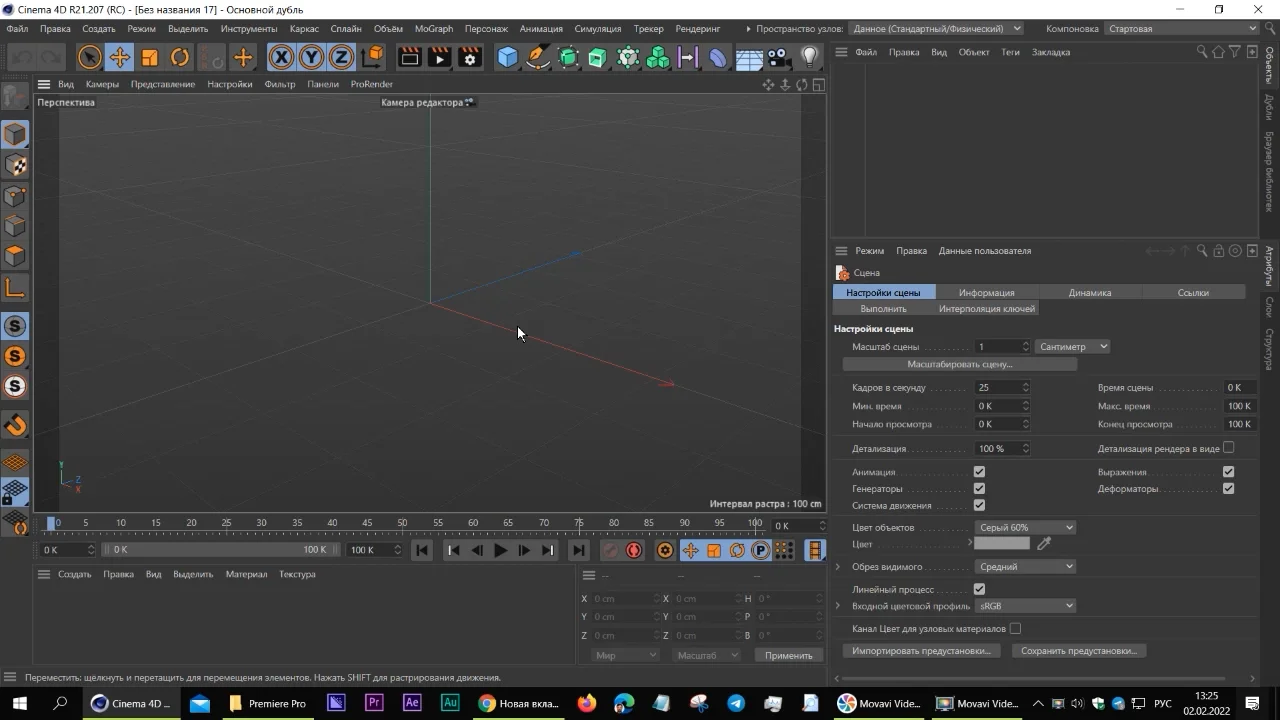Toggle the Генераторы checkbox
The image size is (1280, 720).
tap(979, 489)
